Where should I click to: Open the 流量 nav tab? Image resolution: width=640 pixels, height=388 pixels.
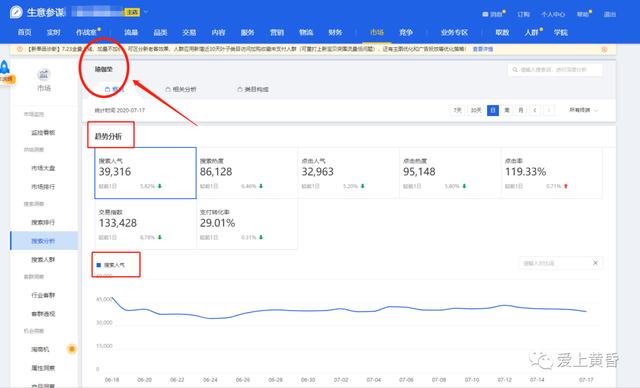pyautogui.click(x=131, y=32)
